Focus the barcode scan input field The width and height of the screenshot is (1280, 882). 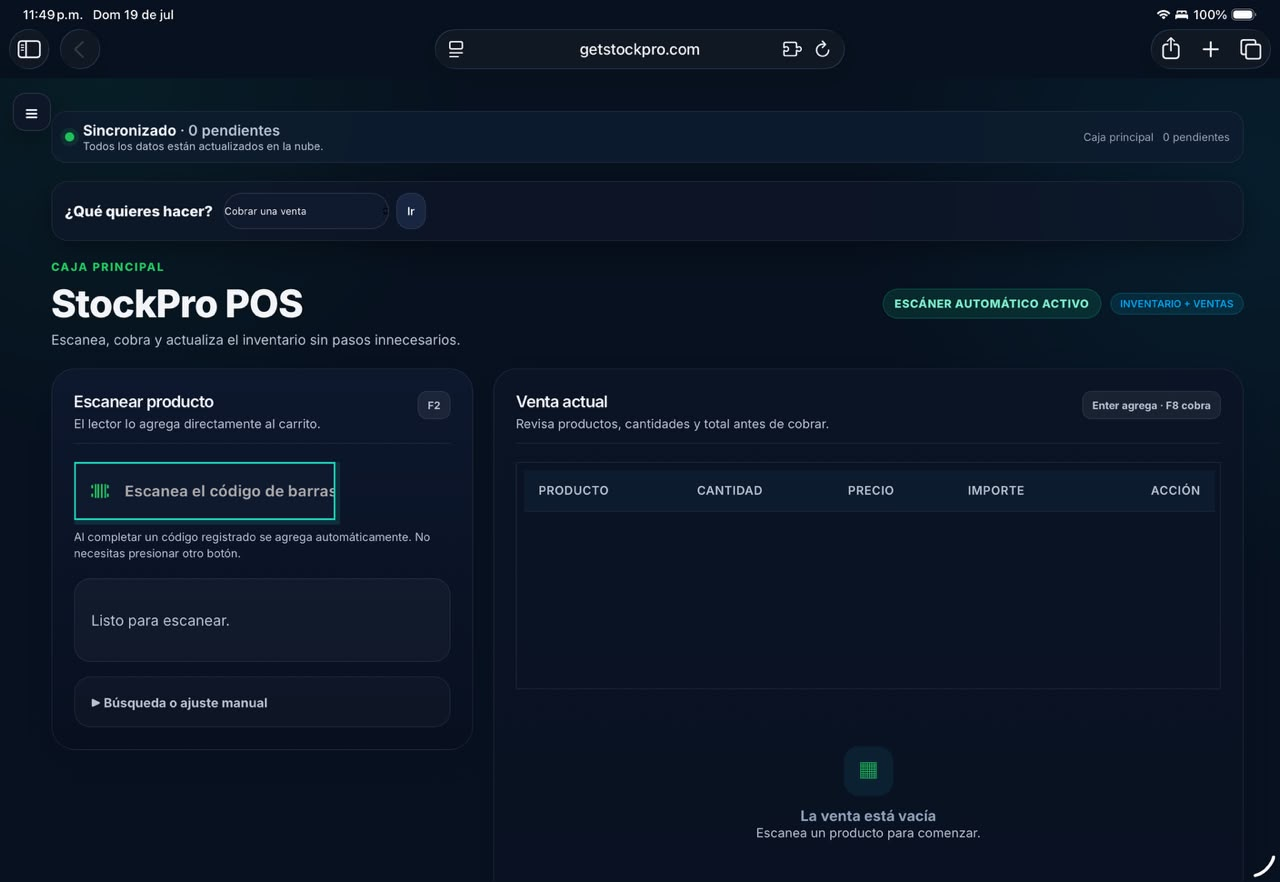tap(205, 491)
